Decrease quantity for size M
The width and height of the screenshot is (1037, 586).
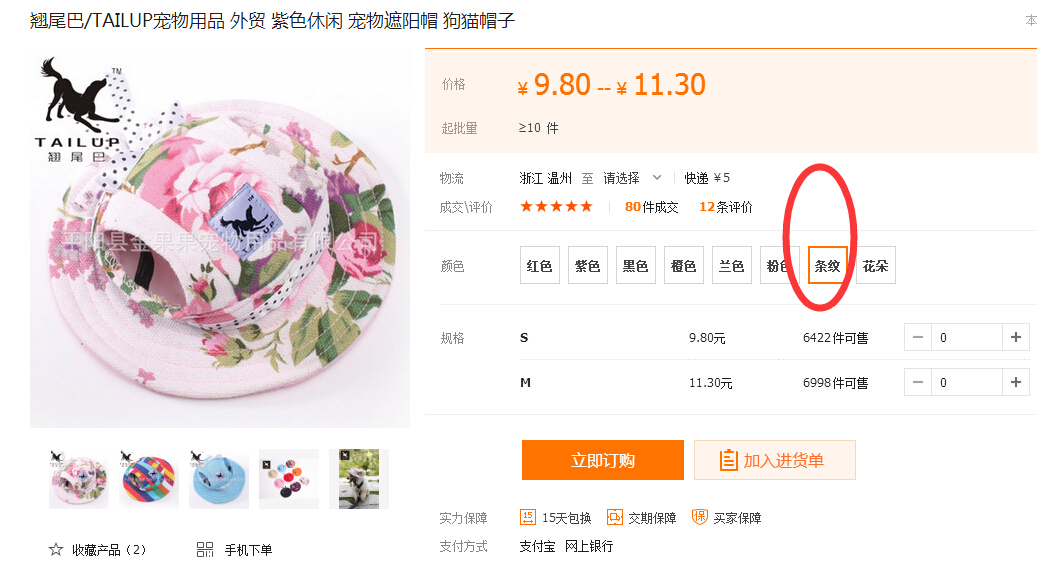pos(918,383)
